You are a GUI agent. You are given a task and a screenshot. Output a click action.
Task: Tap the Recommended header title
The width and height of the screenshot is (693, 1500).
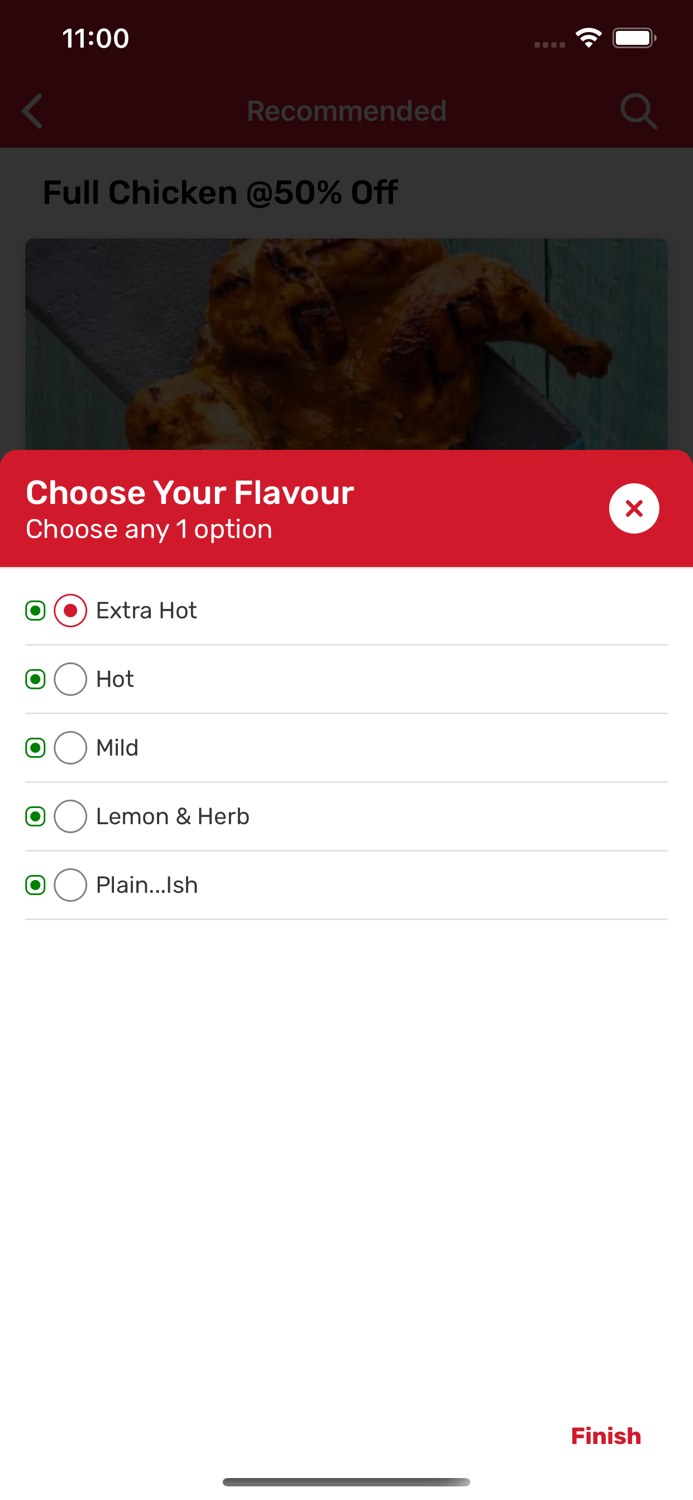(347, 111)
